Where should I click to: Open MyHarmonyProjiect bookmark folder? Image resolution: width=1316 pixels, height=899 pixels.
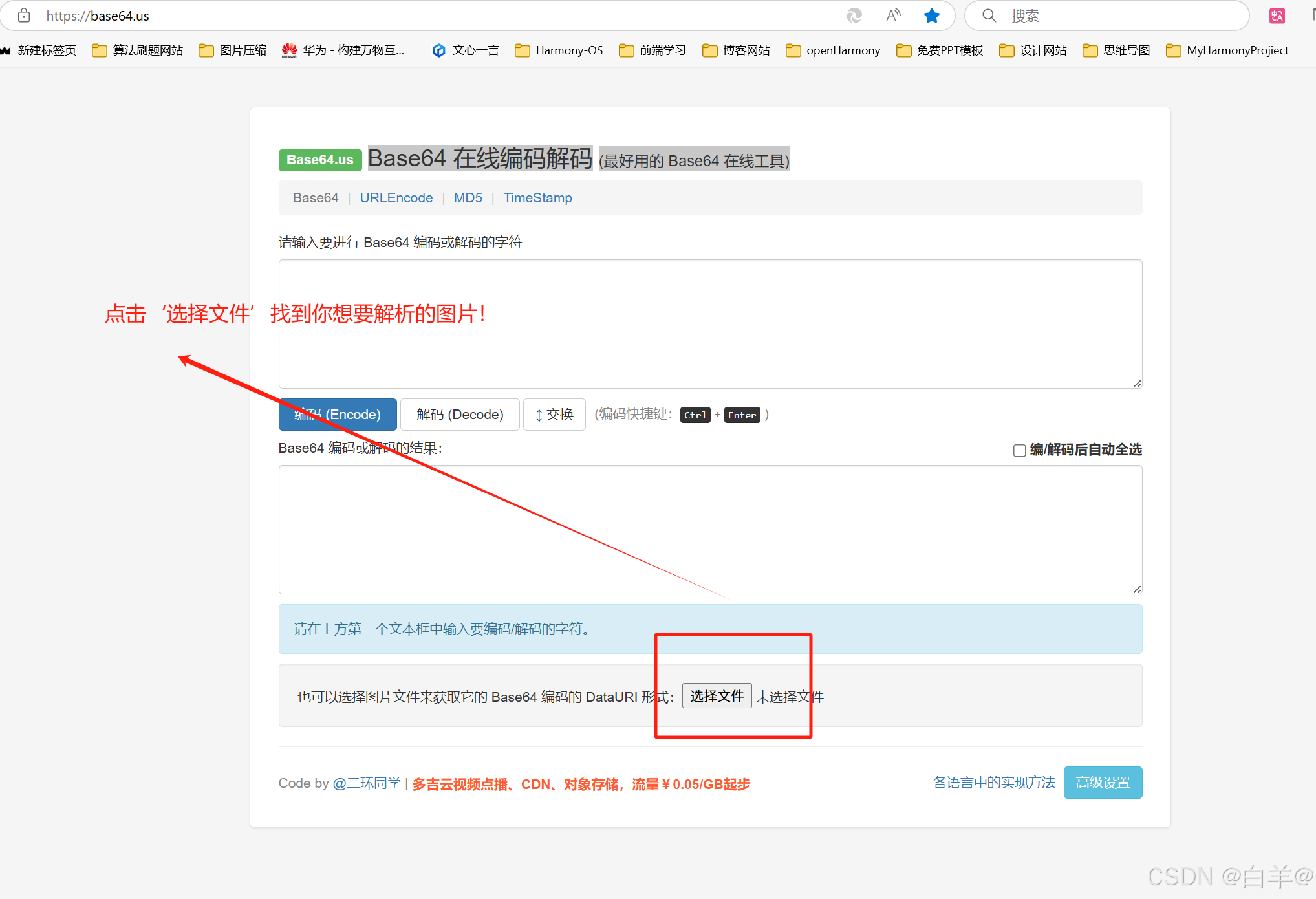coord(1227,50)
